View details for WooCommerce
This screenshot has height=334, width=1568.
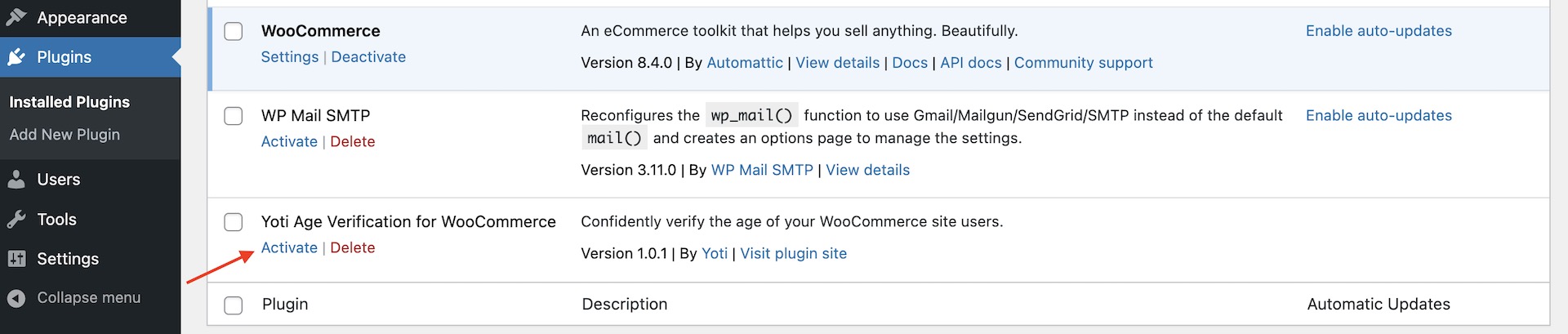coord(838,63)
